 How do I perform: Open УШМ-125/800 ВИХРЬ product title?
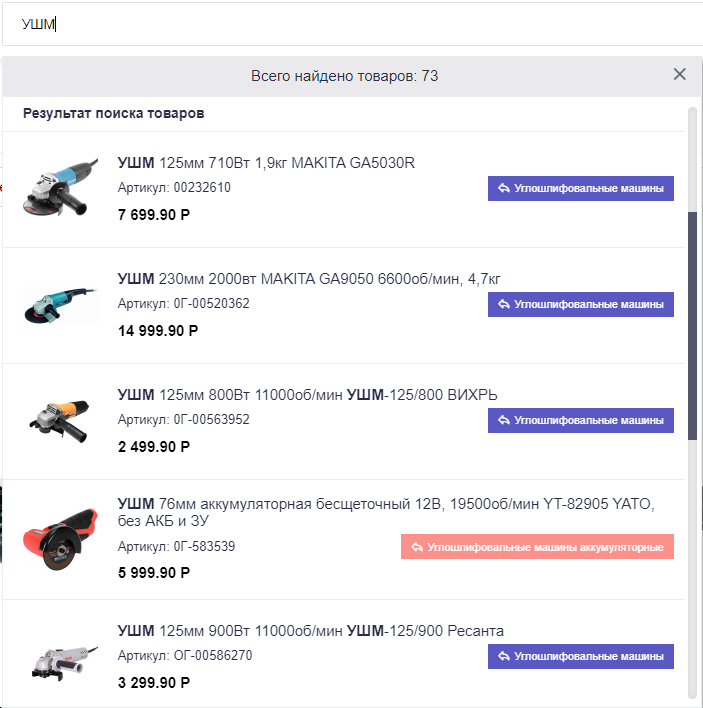307,395
